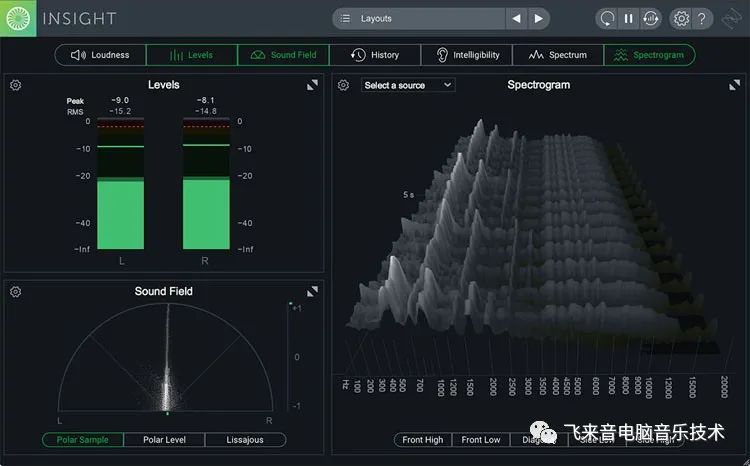The width and height of the screenshot is (750, 466).
Task: Open the Select a source dropdown
Action: point(408,85)
